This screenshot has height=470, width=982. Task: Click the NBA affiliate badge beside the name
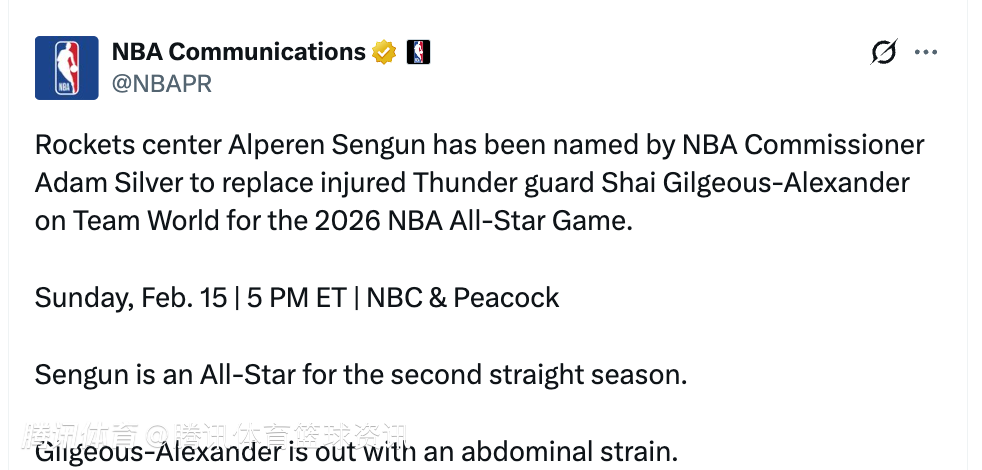click(418, 52)
